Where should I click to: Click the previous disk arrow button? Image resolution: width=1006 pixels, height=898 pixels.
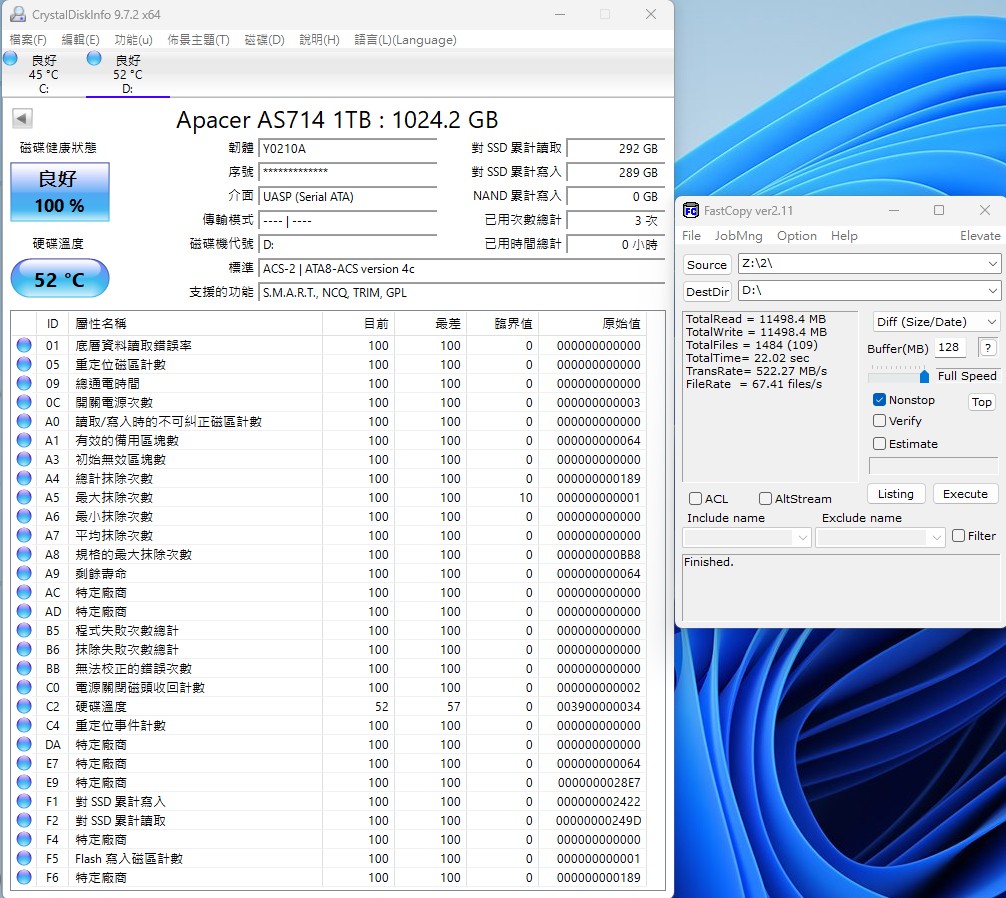[22, 118]
